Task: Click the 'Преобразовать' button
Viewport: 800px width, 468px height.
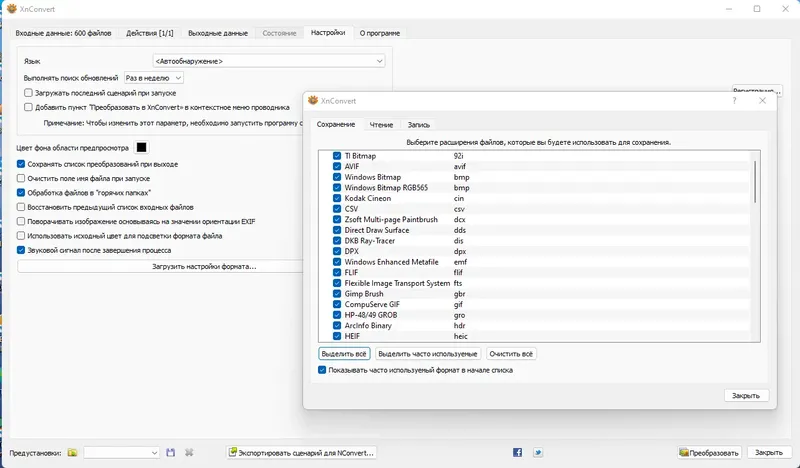Action: pyautogui.click(x=709, y=453)
